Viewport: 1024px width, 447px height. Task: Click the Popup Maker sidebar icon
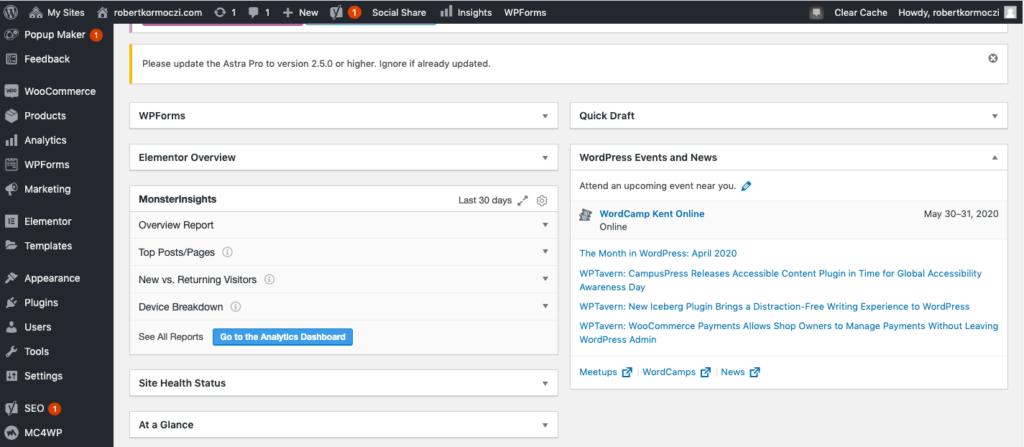click(x=11, y=35)
